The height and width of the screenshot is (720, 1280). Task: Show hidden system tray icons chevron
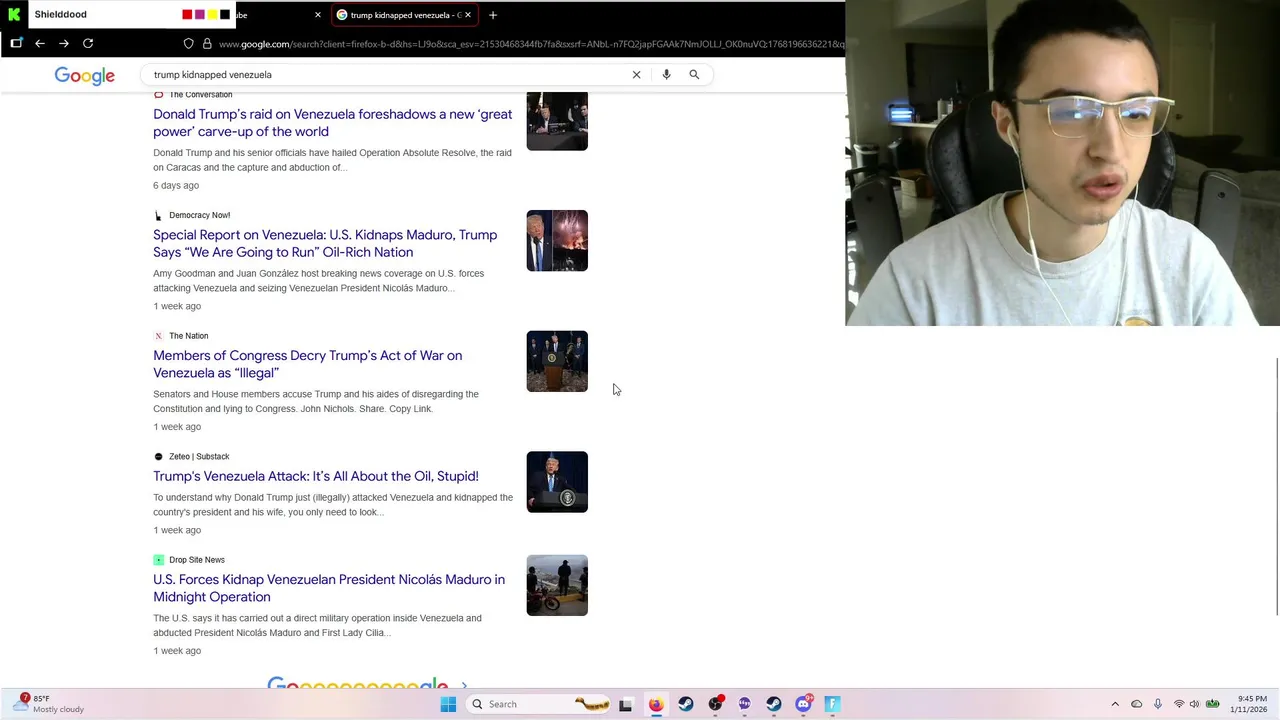pyautogui.click(x=1115, y=704)
